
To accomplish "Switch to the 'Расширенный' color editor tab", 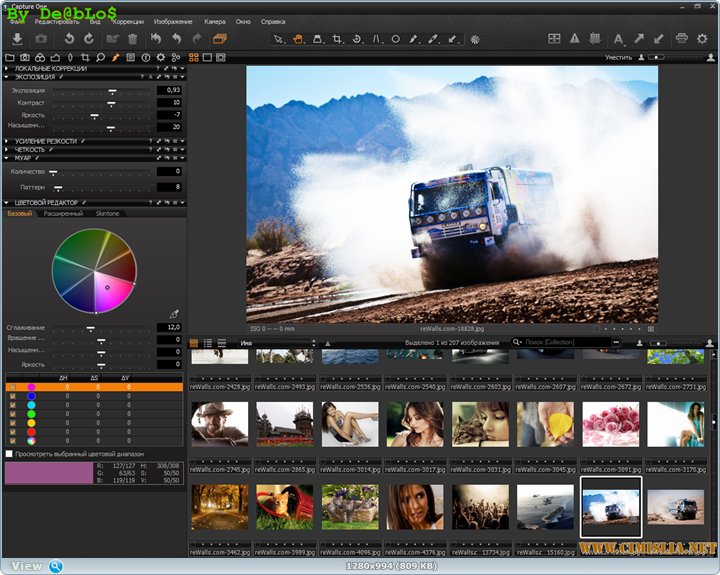I will tap(63, 213).
